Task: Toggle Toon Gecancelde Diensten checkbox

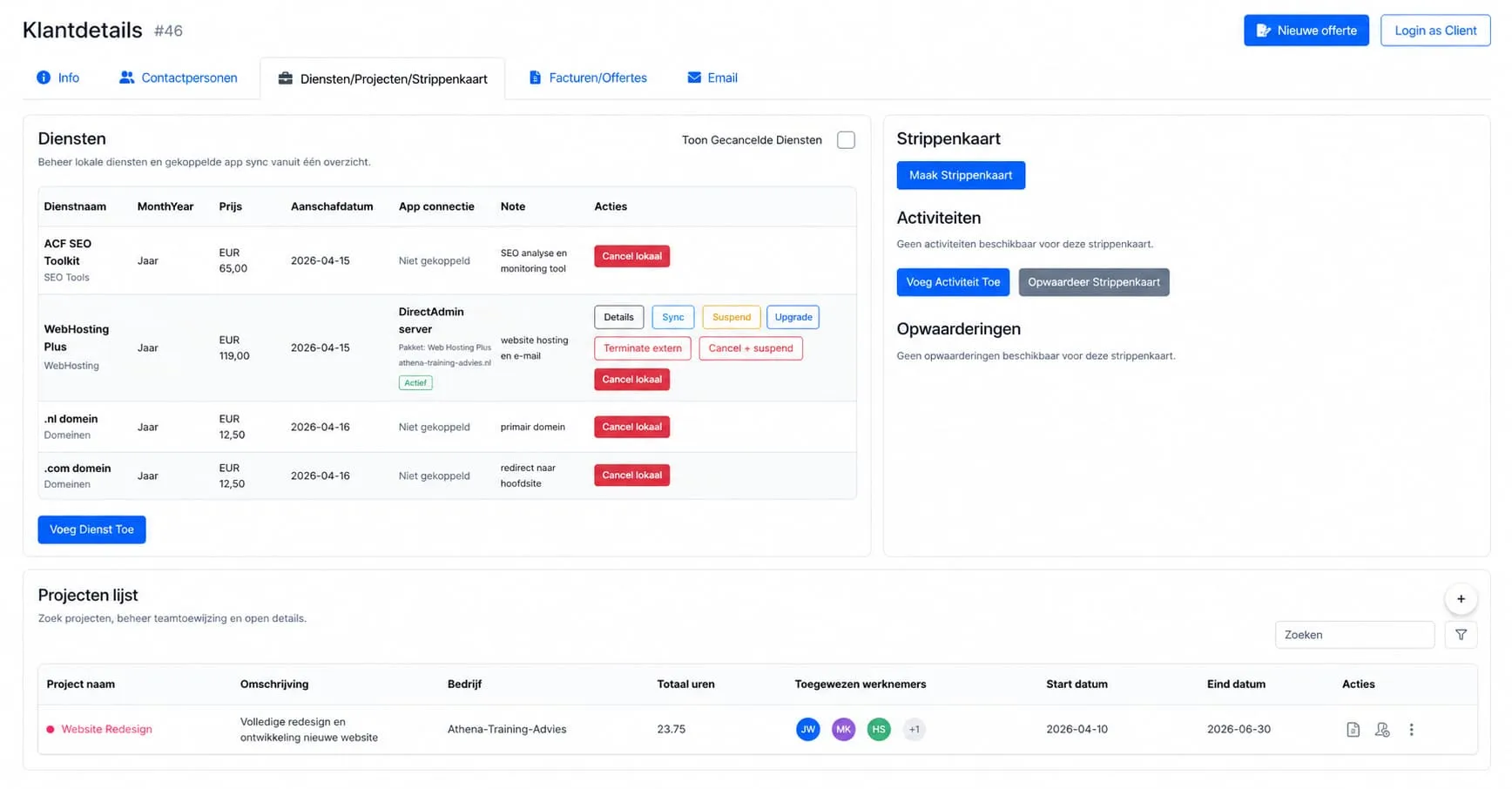Action: tap(846, 140)
